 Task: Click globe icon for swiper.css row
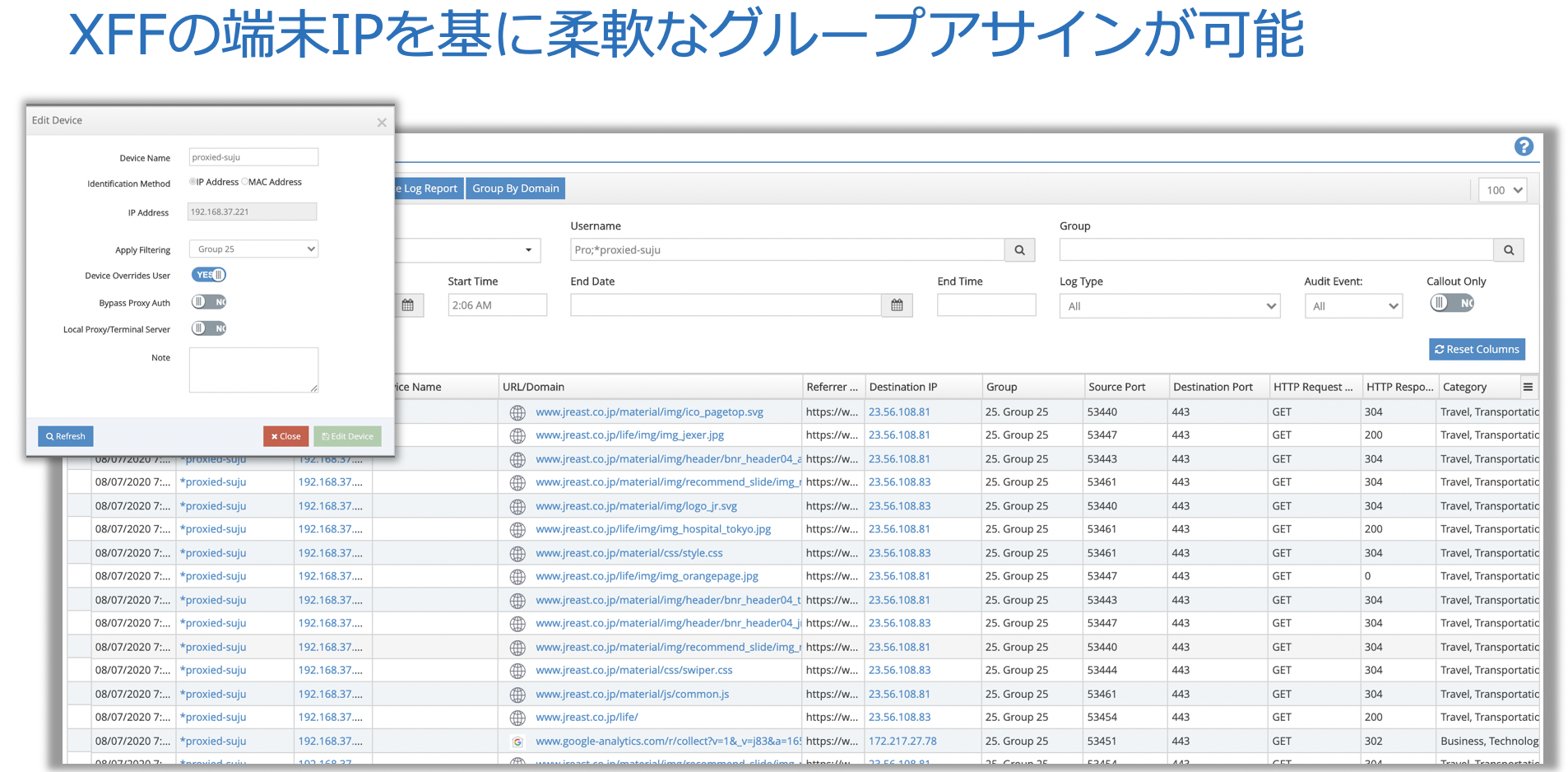click(517, 671)
